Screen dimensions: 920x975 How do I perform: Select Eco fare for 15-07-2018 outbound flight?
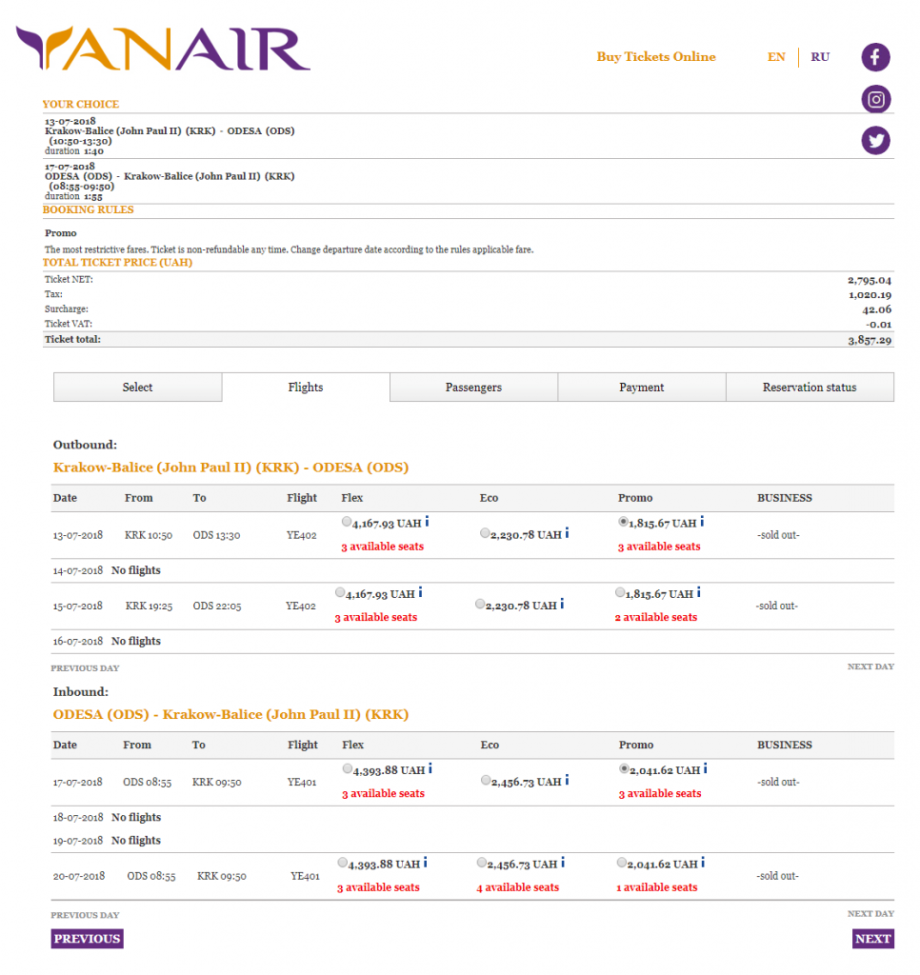(481, 604)
